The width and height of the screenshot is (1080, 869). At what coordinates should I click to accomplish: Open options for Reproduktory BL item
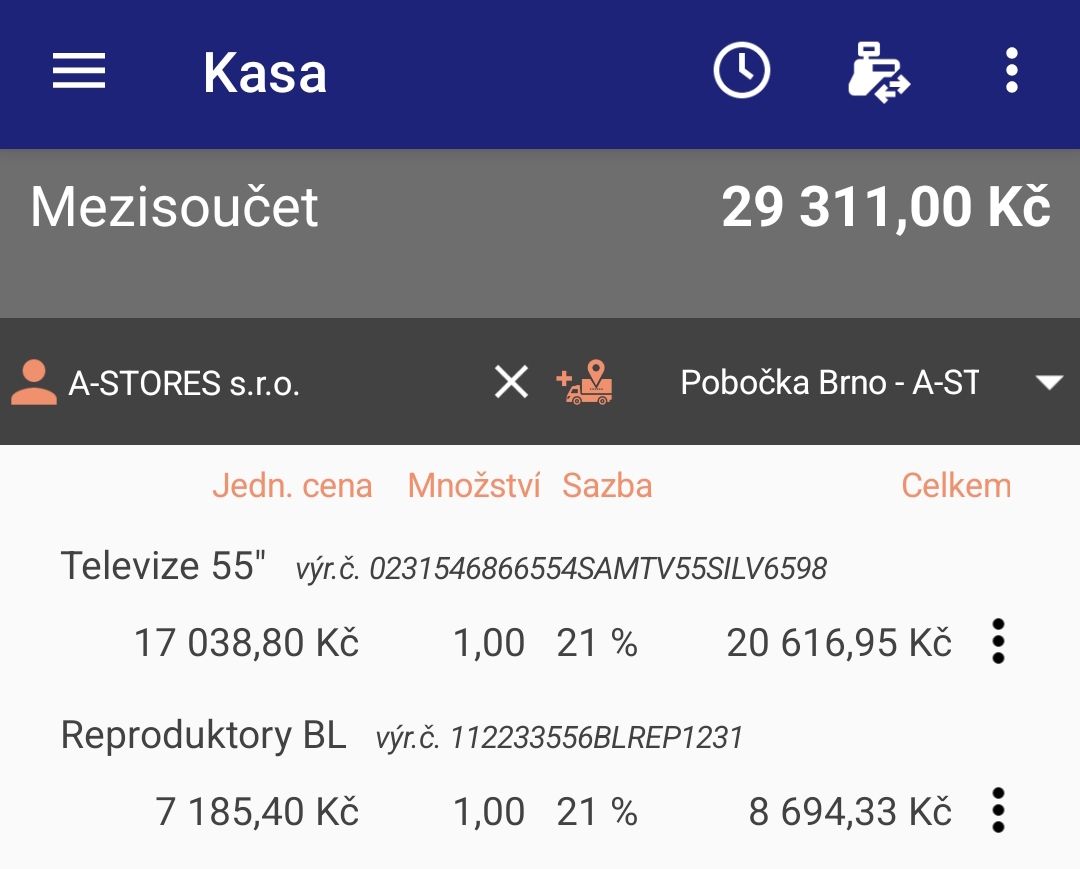point(998,810)
